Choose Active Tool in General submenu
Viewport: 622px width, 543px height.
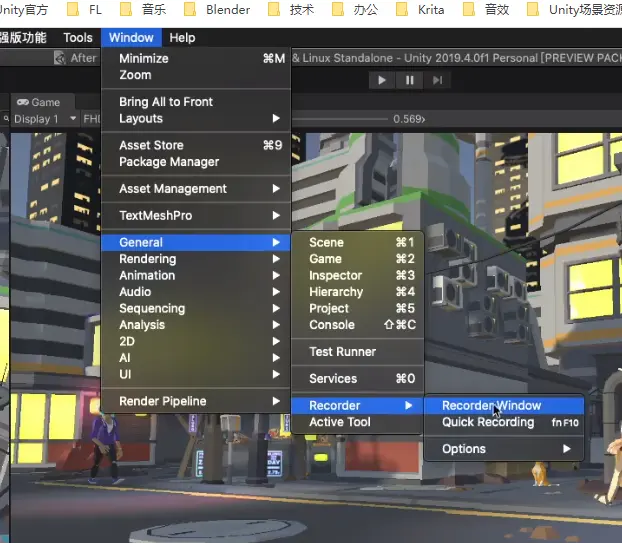pyautogui.click(x=357, y=422)
